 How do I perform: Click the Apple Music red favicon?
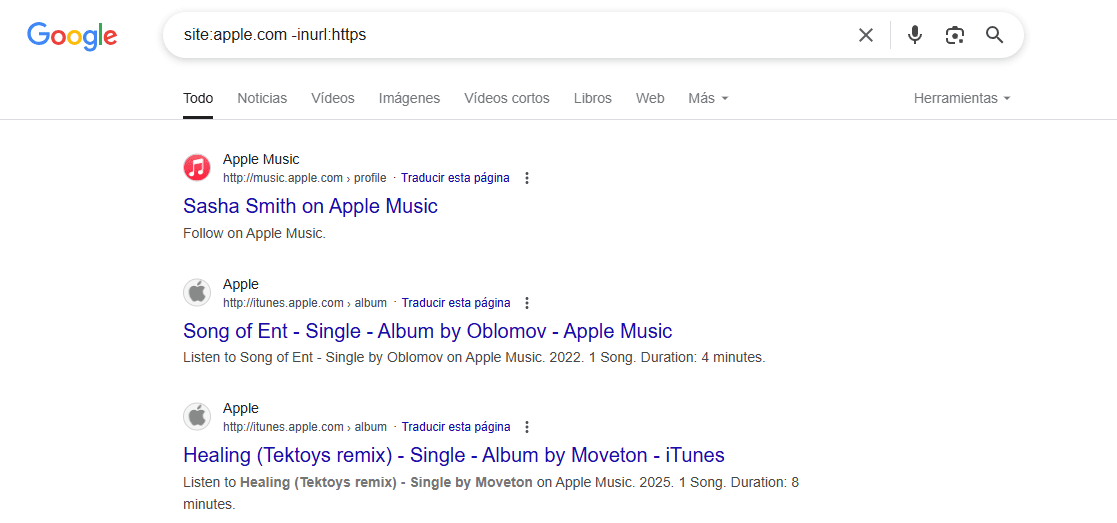(x=197, y=168)
